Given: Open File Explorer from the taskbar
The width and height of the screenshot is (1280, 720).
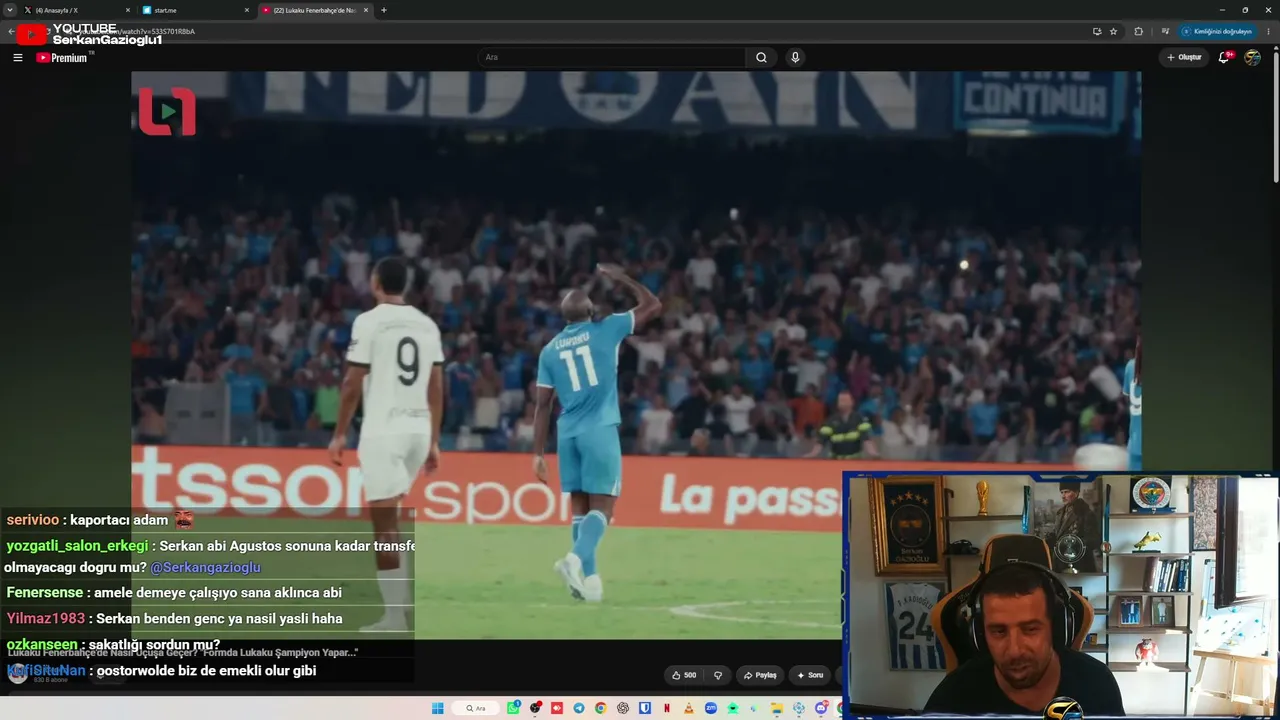Looking at the screenshot, I should pos(777,708).
